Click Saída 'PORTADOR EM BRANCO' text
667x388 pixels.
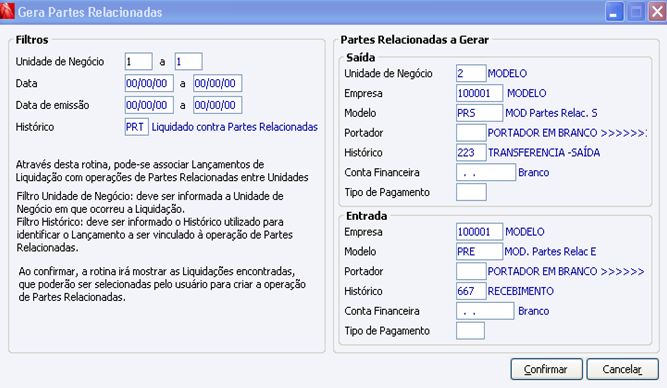(x=567, y=133)
